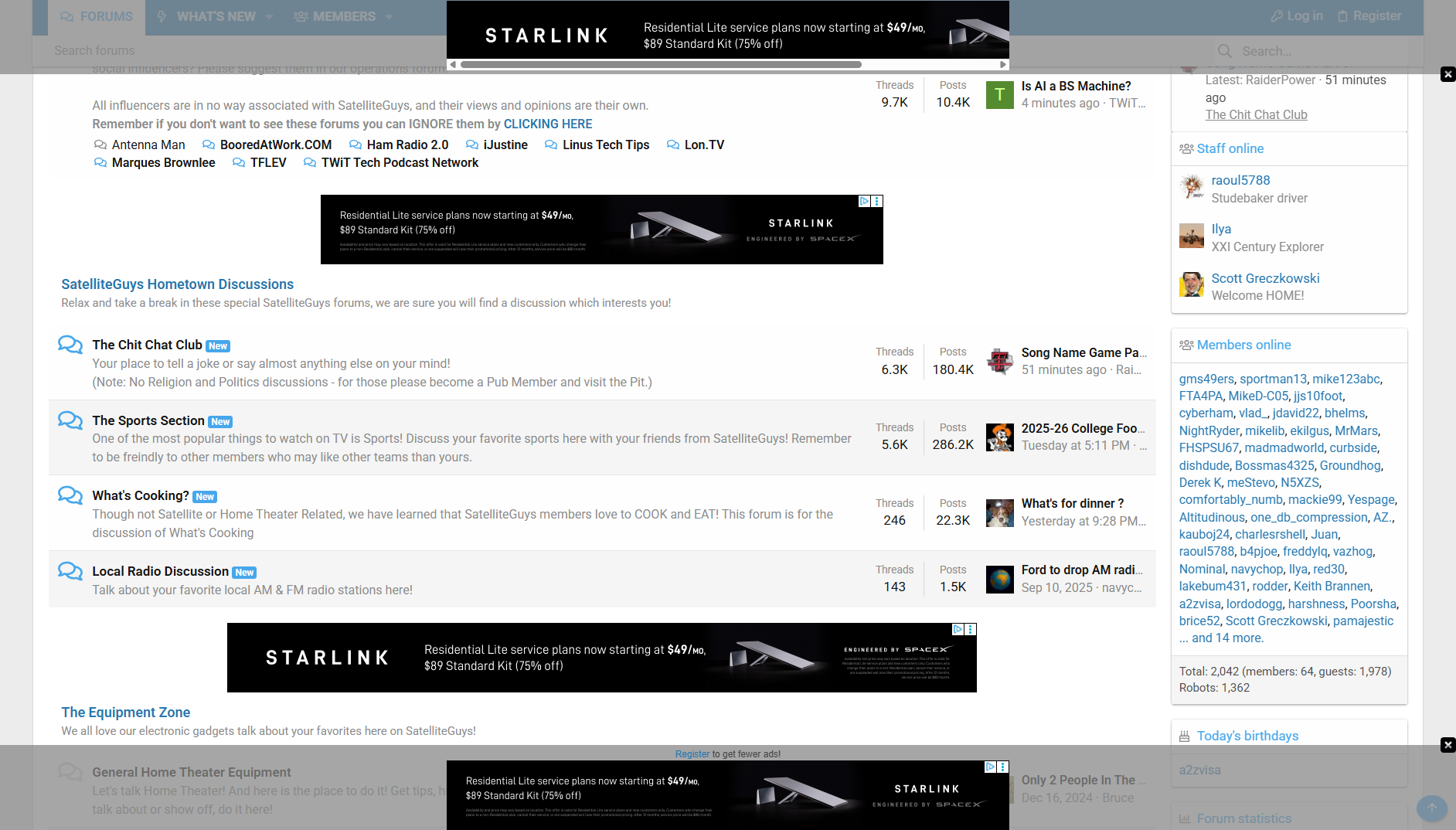Open the Staff online heading link
The width and height of the screenshot is (1456, 830).
click(1230, 148)
